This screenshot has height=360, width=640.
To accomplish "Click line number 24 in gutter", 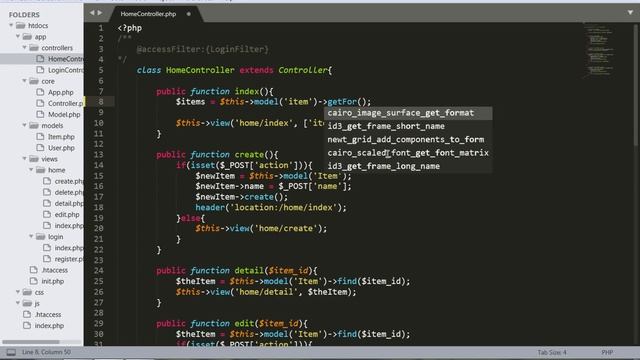I will tap(98, 270).
